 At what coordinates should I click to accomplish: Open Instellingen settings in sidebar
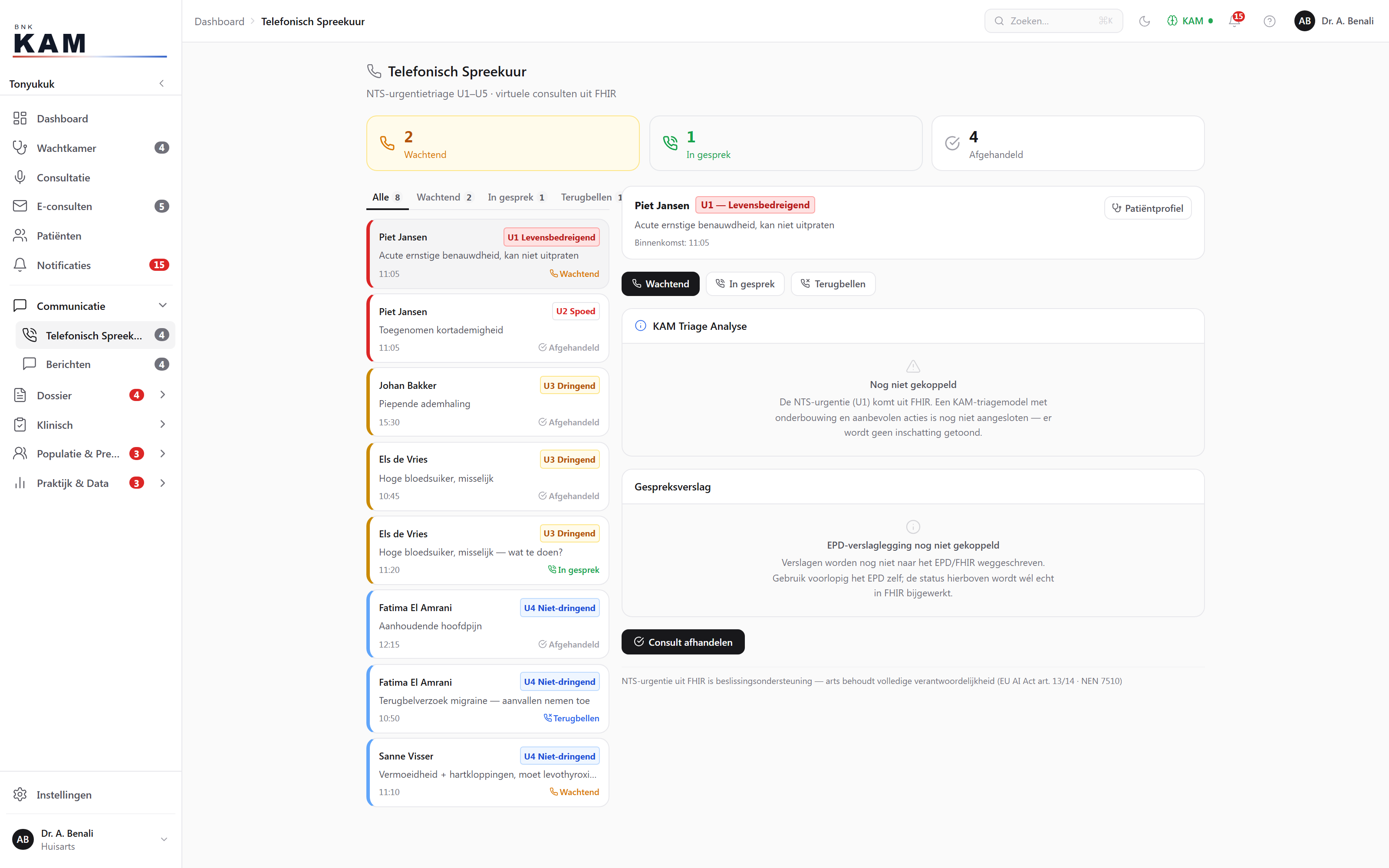pos(91,795)
